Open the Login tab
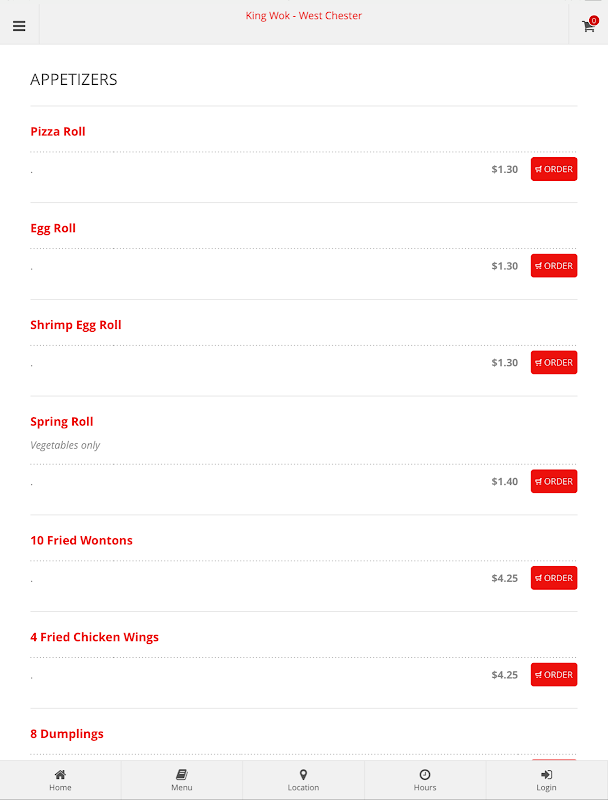The image size is (608, 800). pyautogui.click(x=546, y=780)
